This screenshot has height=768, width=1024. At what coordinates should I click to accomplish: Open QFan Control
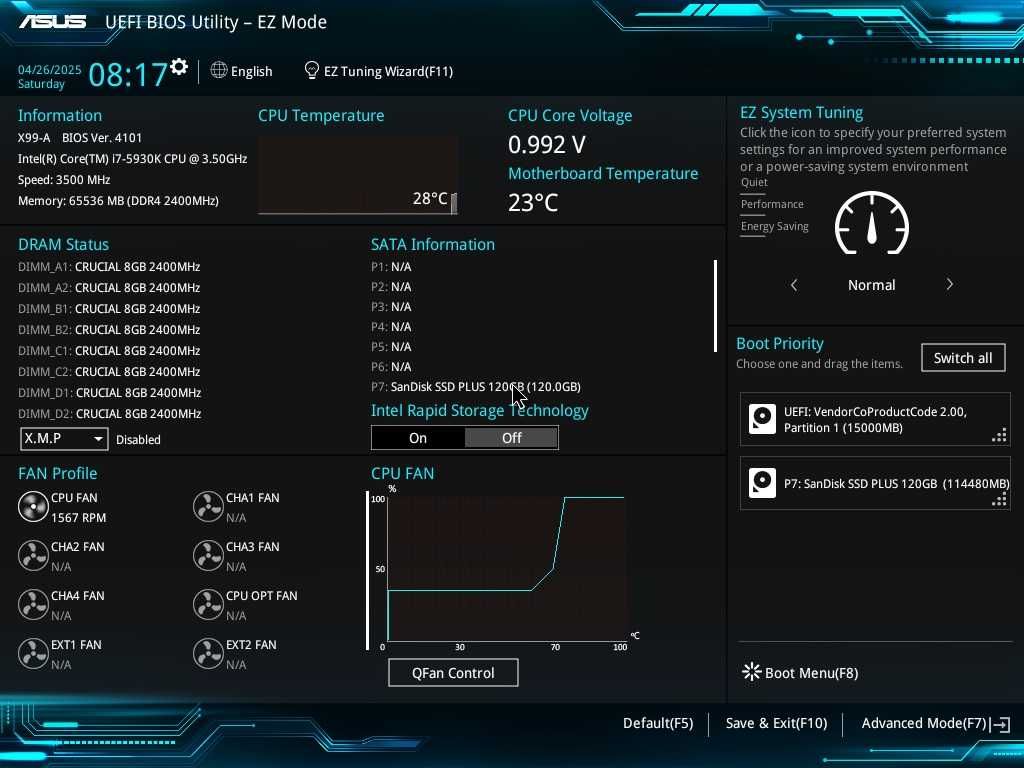453,673
